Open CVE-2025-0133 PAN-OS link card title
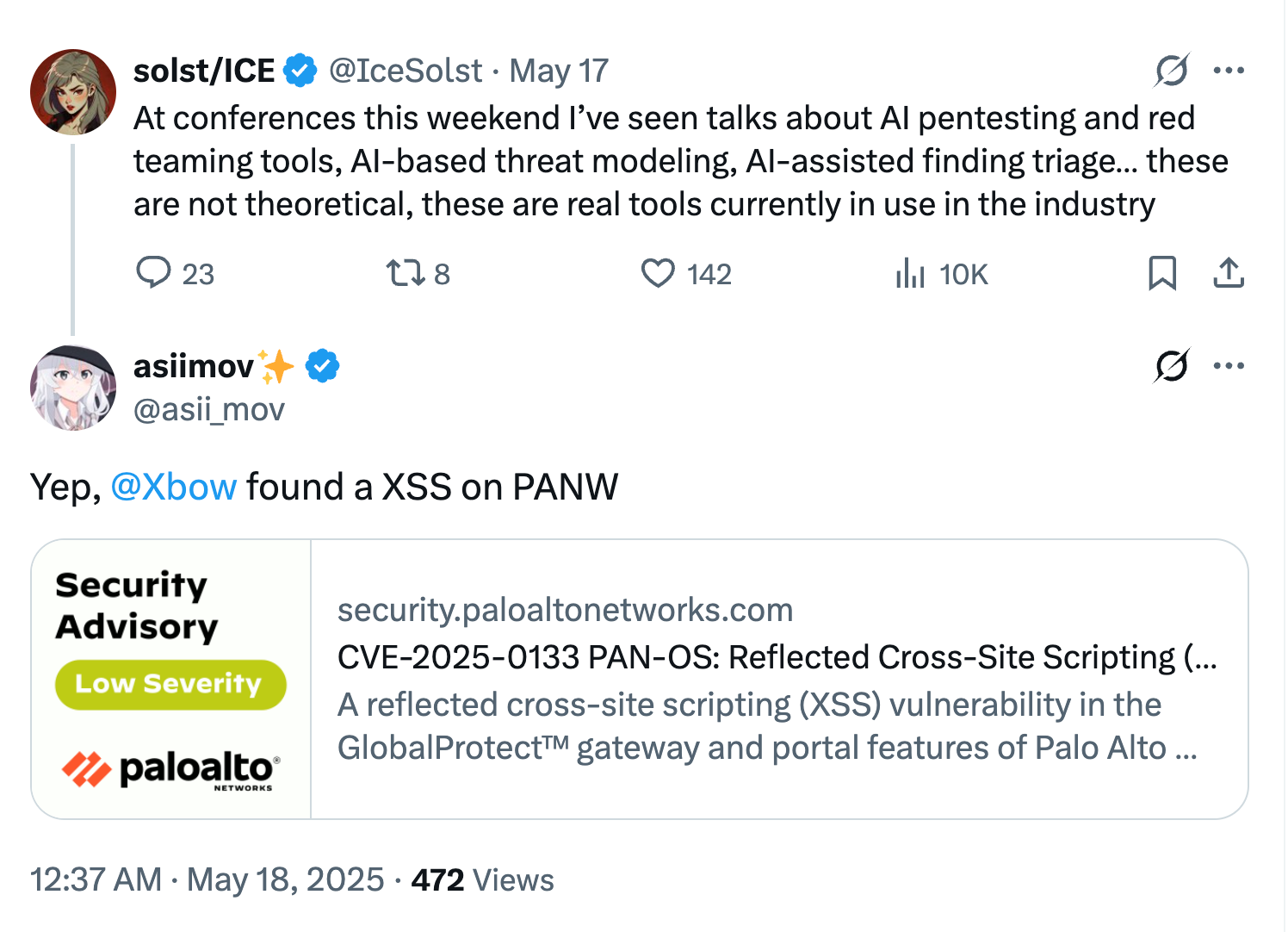This screenshot has height=932, width=1288. click(777, 657)
